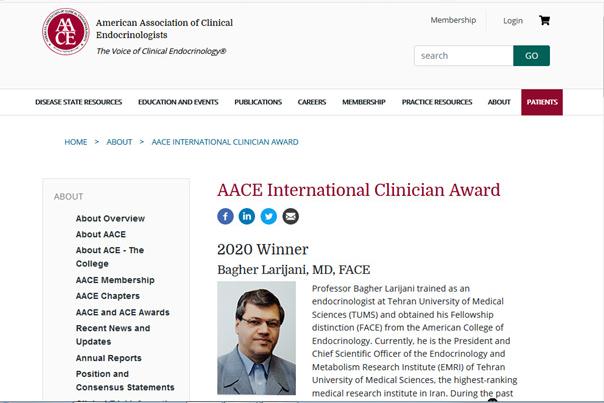Click the maroon Patients tab
This screenshot has height=403, width=604.
pyautogui.click(x=541, y=102)
